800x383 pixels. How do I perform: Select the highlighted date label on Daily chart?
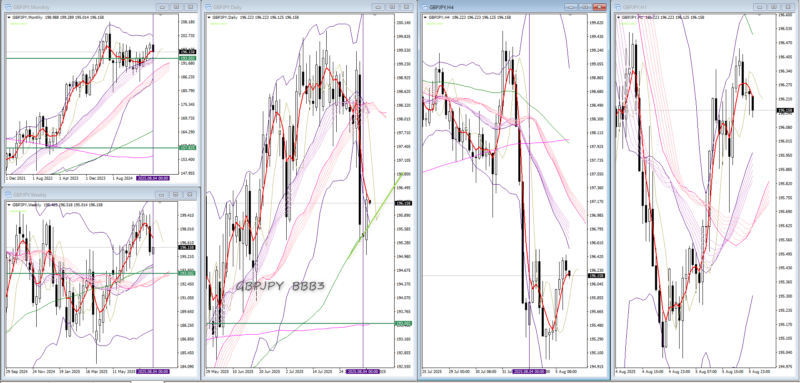362,372
